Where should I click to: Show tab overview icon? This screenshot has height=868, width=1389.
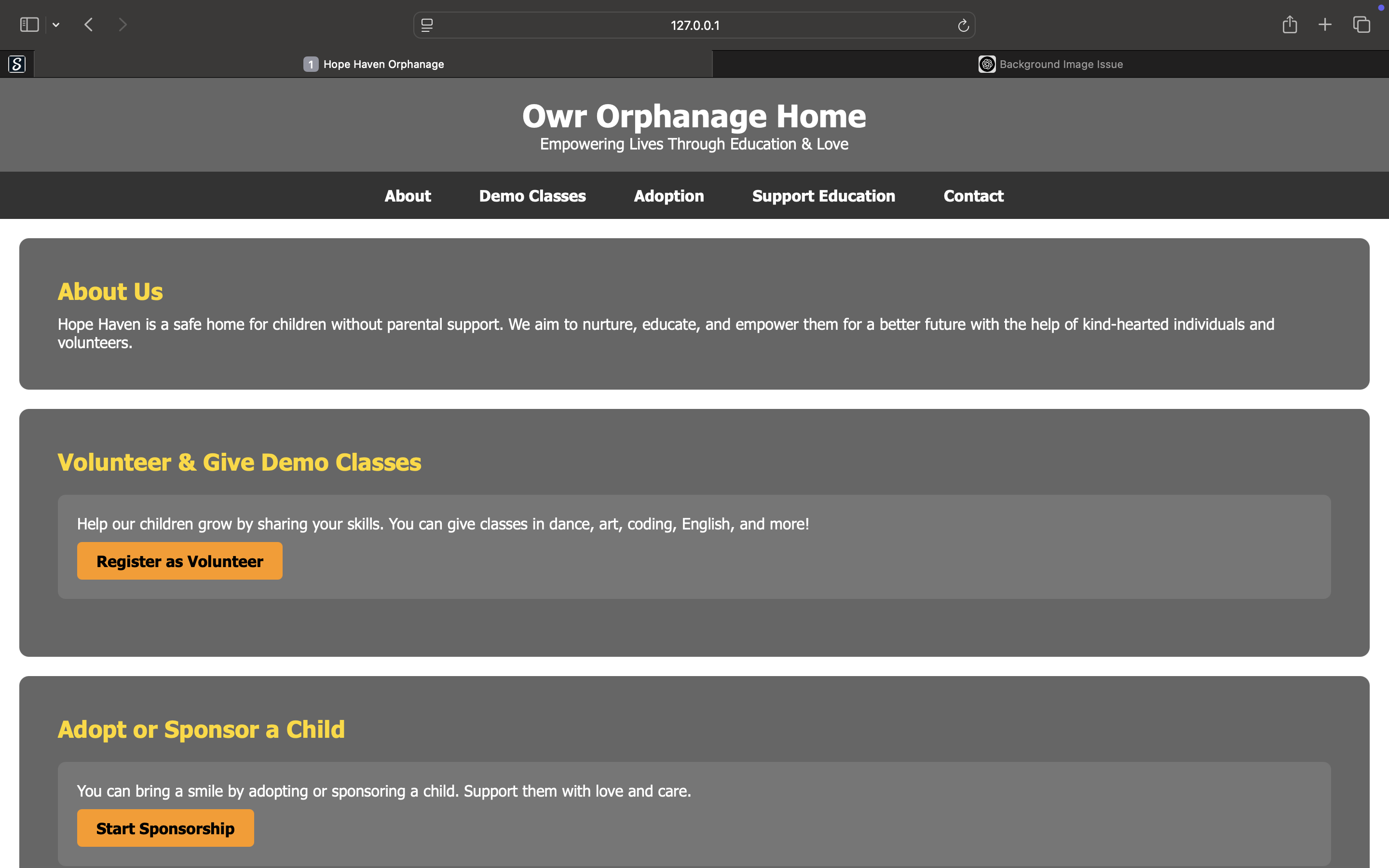tap(1362, 25)
